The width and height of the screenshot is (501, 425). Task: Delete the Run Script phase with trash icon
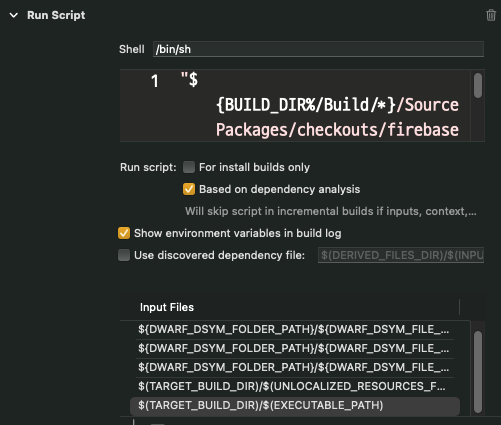pyautogui.click(x=491, y=15)
